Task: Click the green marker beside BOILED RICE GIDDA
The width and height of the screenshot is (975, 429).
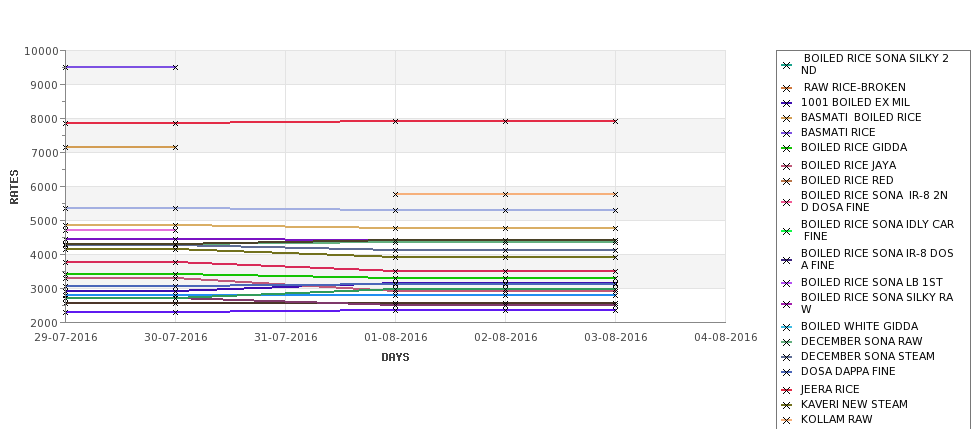Action: [787, 148]
